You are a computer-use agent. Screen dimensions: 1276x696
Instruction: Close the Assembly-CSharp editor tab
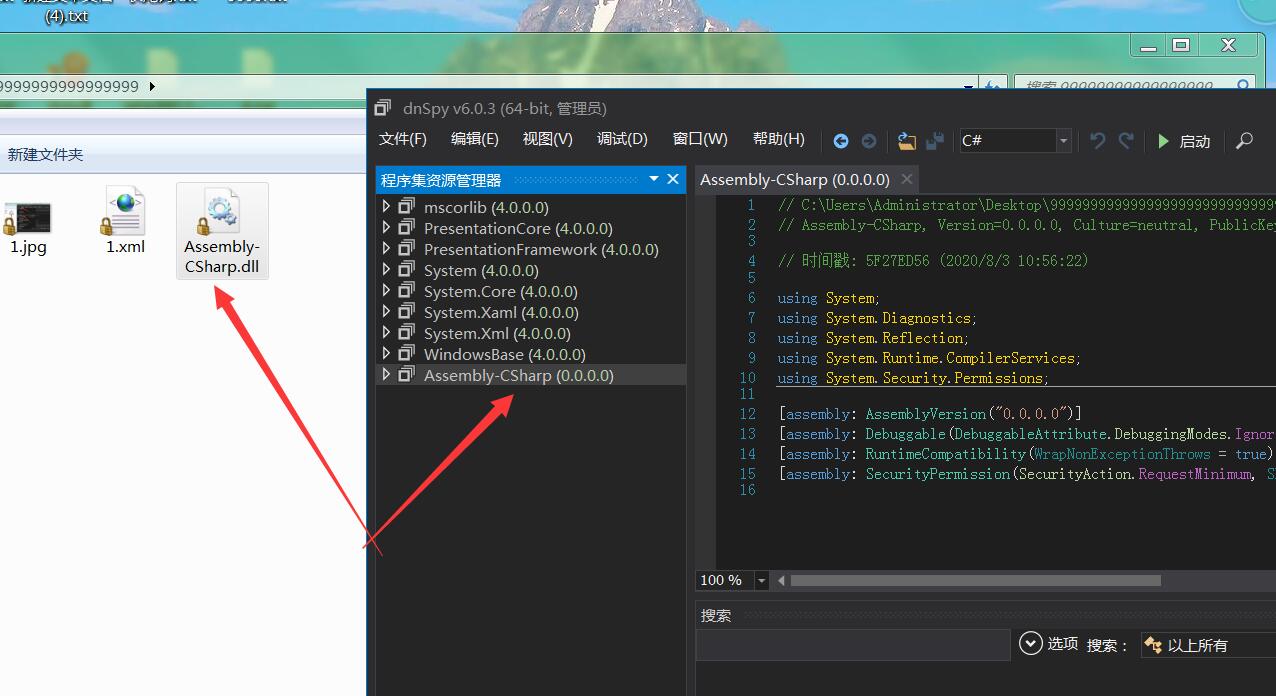[907, 179]
